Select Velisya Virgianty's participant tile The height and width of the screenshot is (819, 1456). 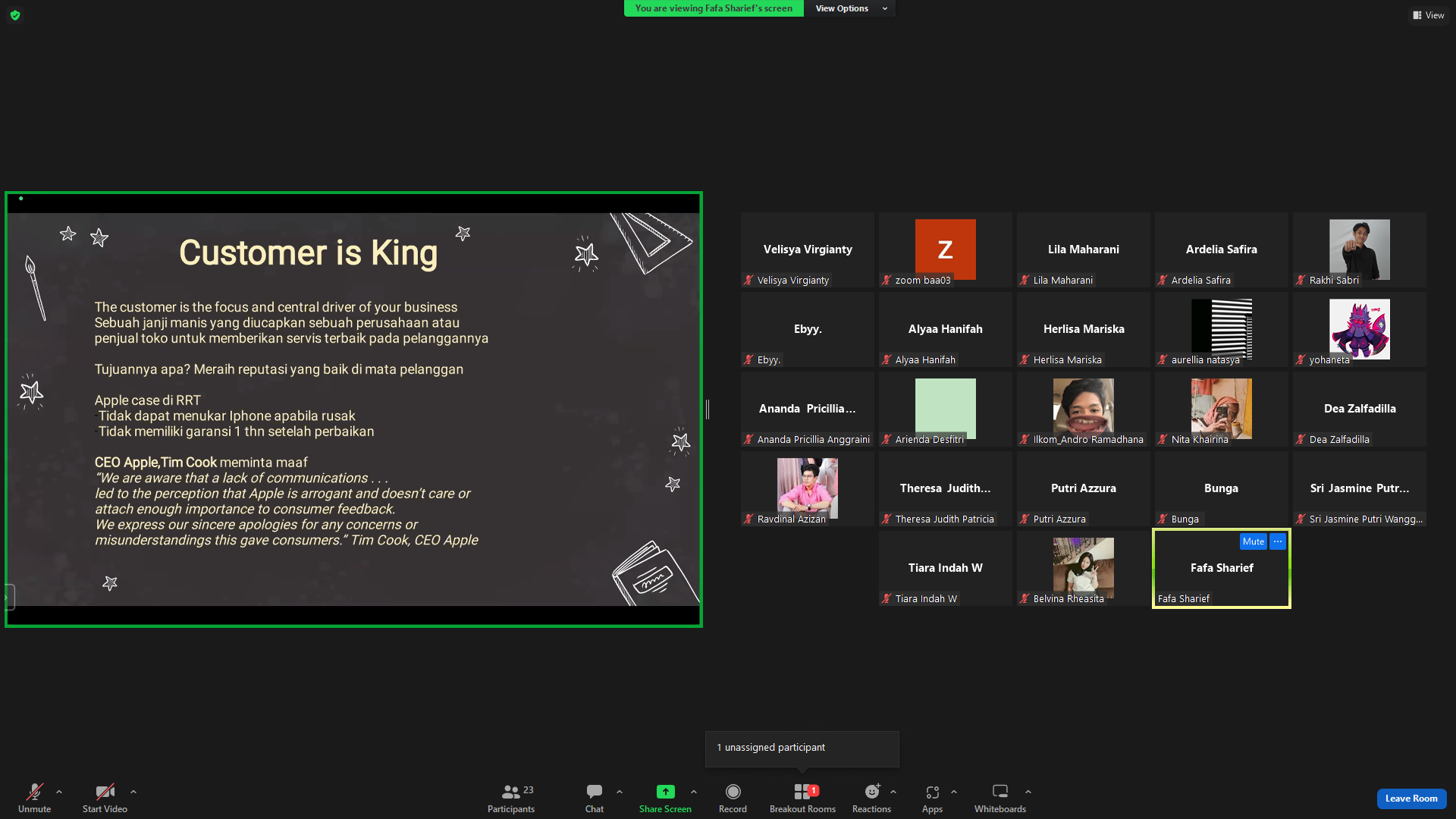click(x=808, y=249)
